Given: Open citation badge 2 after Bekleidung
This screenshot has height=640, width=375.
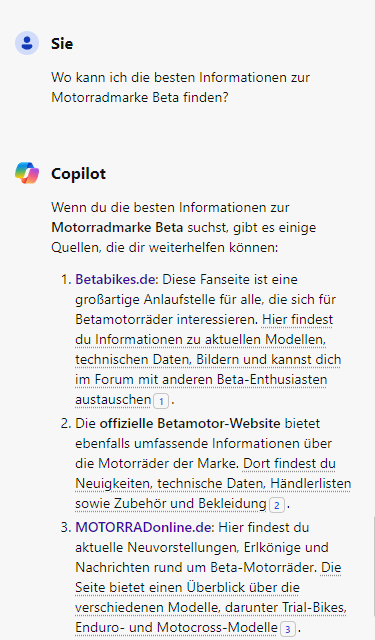Looking at the screenshot, I should 277,505.
